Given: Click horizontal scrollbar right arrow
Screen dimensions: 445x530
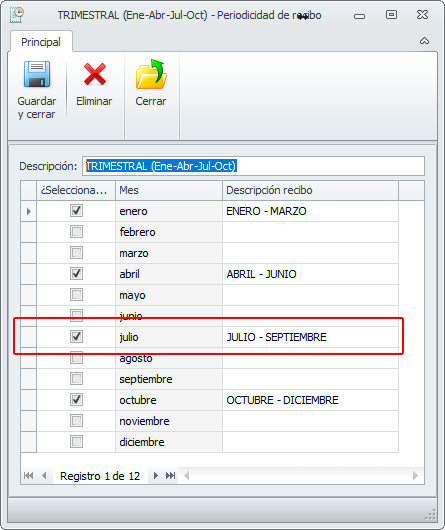Looking at the screenshot, I should pyautogui.click(x=415, y=476).
